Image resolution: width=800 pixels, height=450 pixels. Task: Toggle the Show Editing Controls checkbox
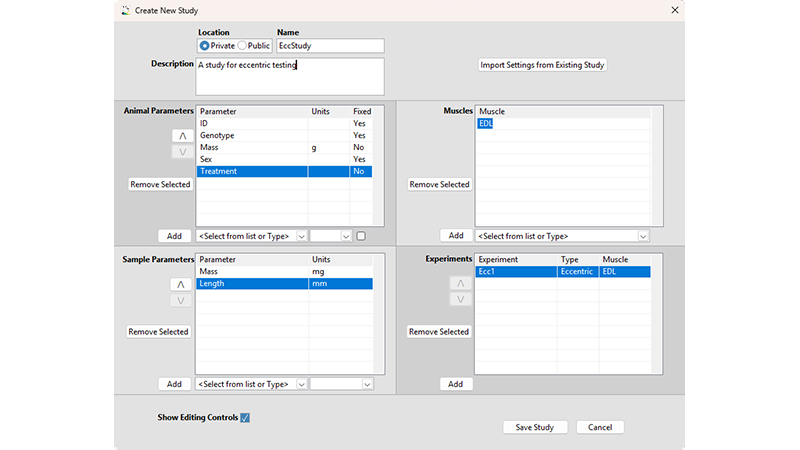click(x=245, y=418)
